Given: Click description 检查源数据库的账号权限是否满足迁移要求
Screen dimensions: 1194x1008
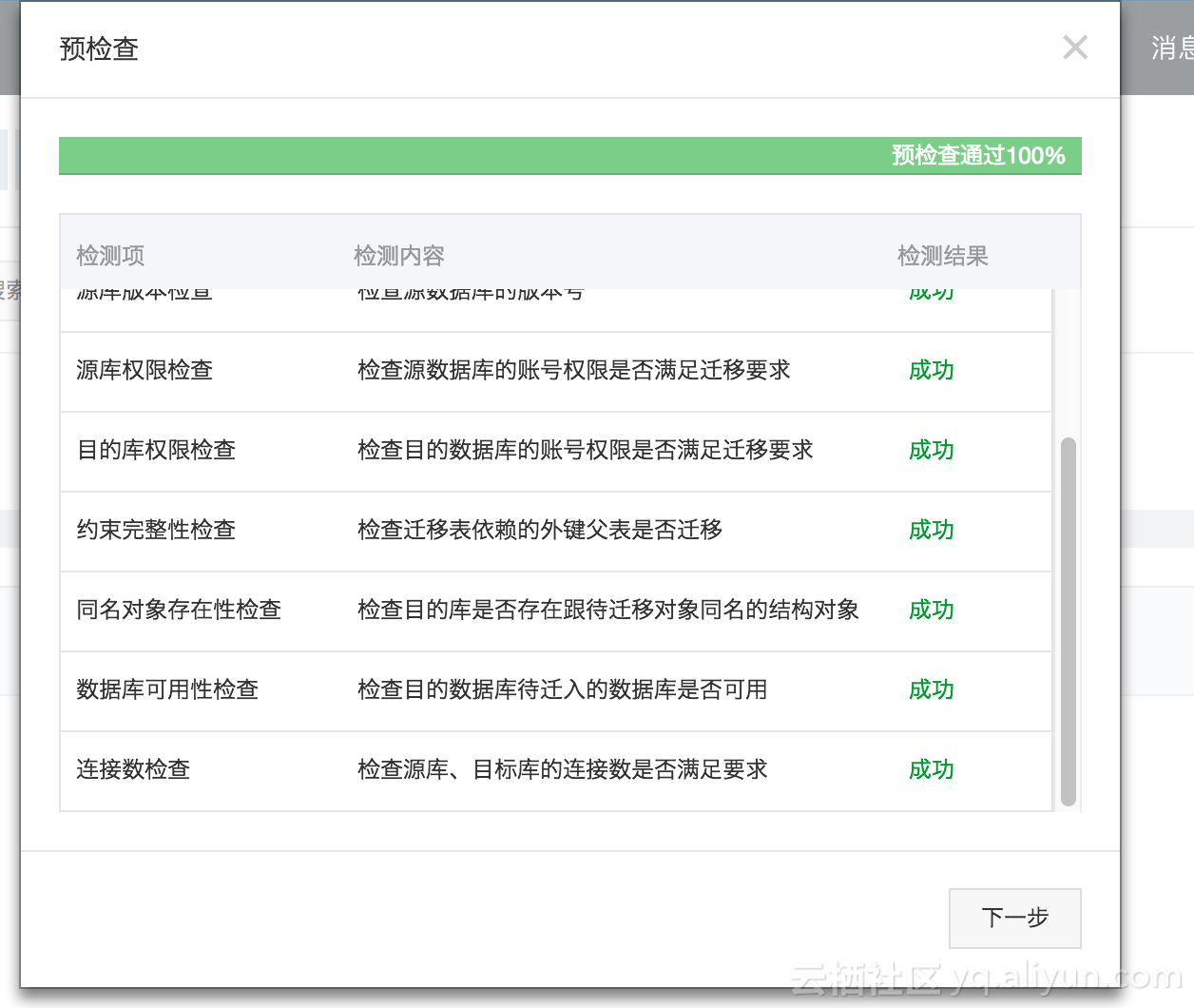Looking at the screenshot, I should pyautogui.click(x=574, y=370).
